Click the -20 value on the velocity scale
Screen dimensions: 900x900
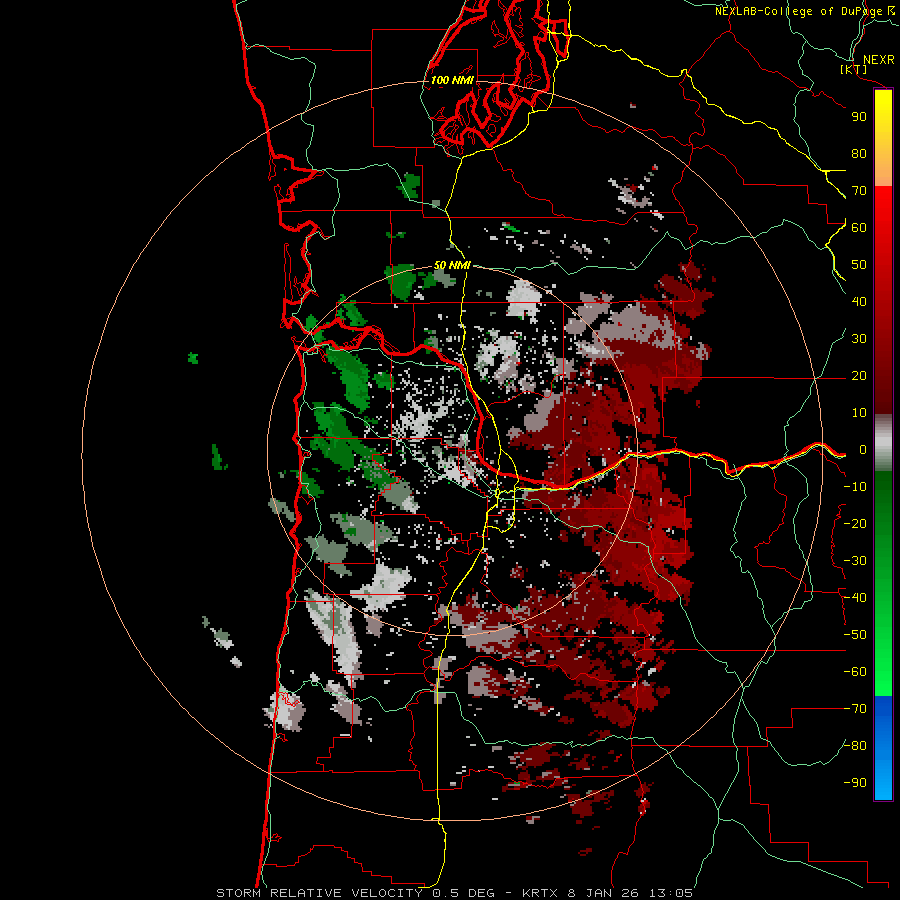click(x=855, y=523)
